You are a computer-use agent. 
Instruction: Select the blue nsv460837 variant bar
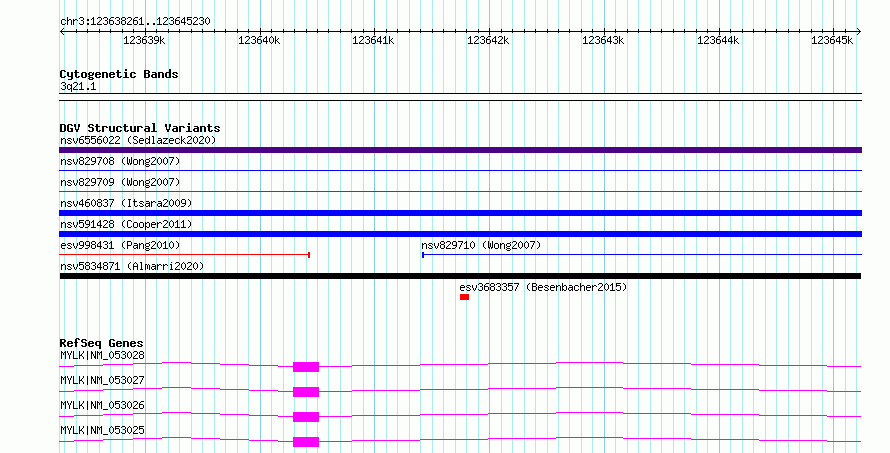tap(460, 213)
